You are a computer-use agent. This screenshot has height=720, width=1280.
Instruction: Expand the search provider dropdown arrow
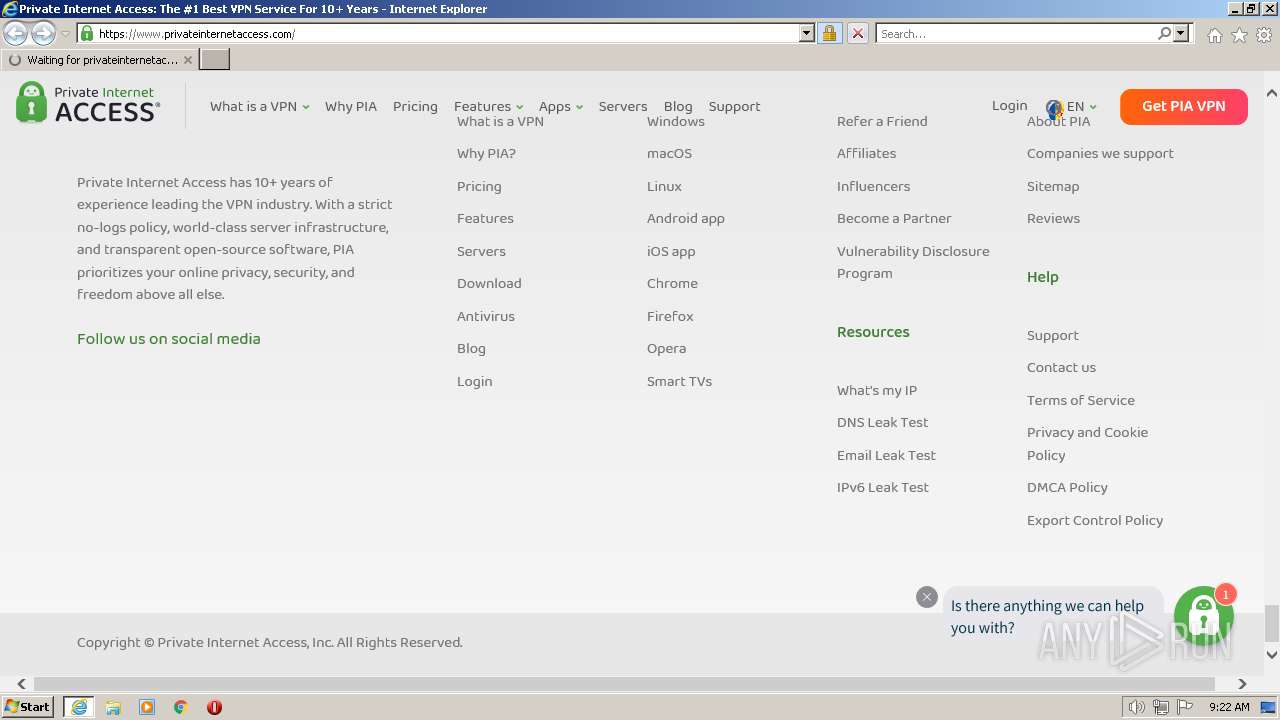pyautogui.click(x=1181, y=33)
